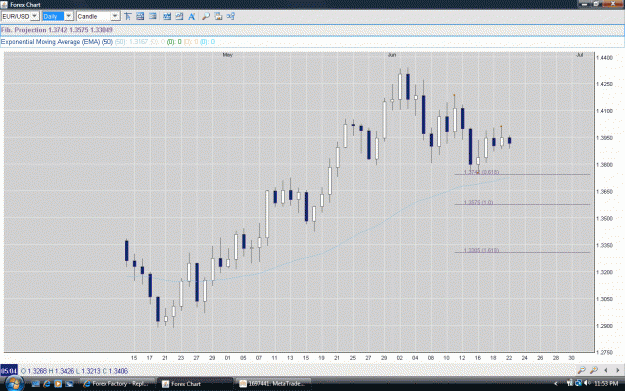This screenshot has width=625, height=391.
Task: Click date label 02 on time axis
Action: coord(399,358)
